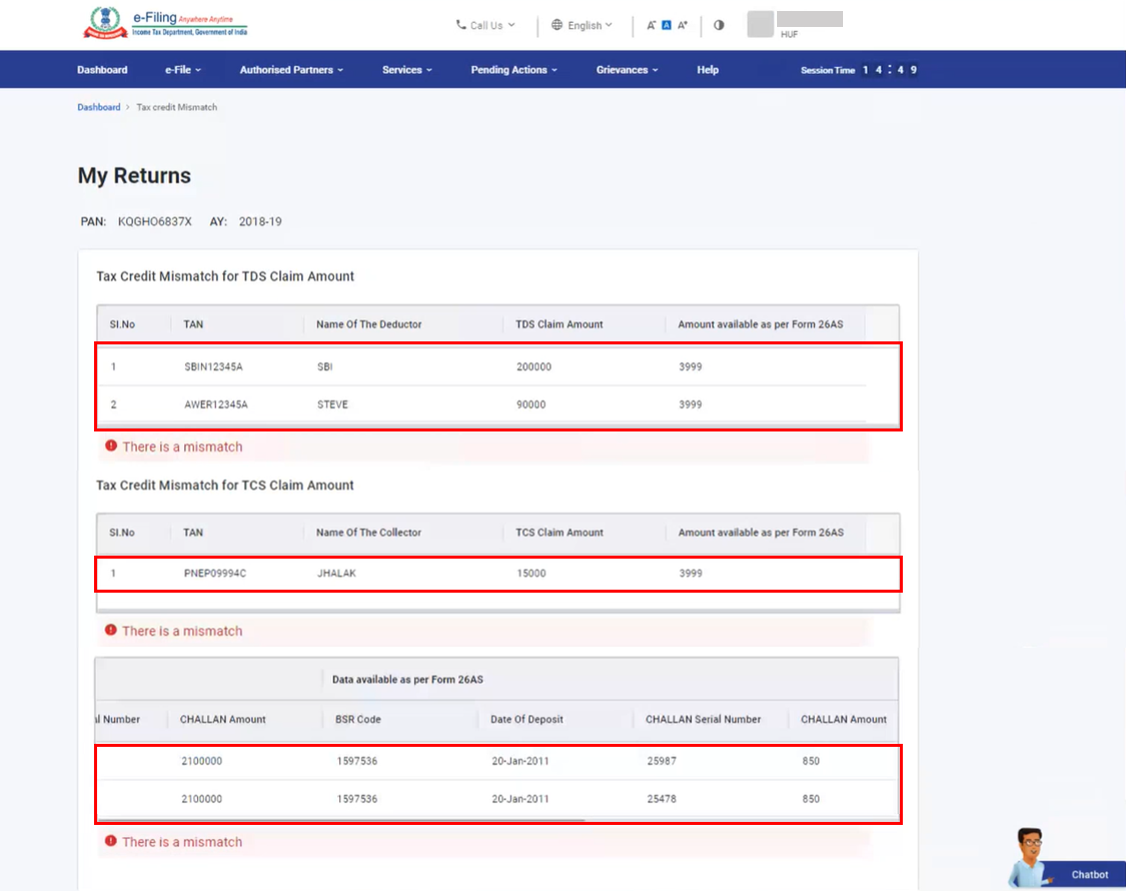1126x891 pixels.
Task: Expand the Pending Actions dropdown
Action: coord(513,69)
